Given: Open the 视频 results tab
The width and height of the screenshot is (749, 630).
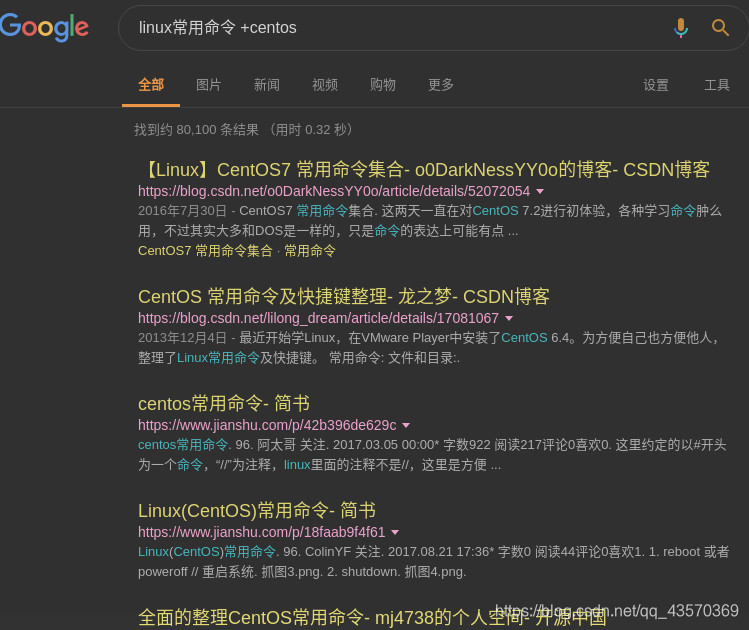Looking at the screenshot, I should click(x=325, y=85).
